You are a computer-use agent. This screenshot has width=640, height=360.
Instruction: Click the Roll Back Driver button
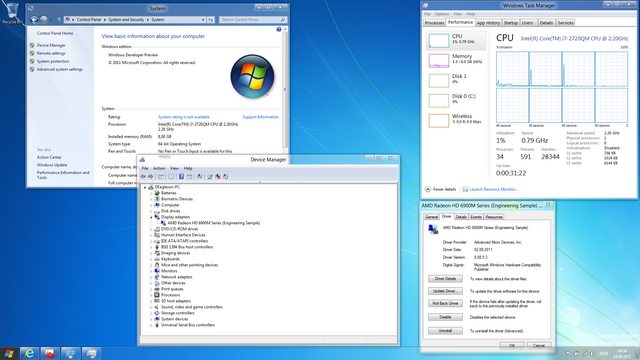click(445, 303)
